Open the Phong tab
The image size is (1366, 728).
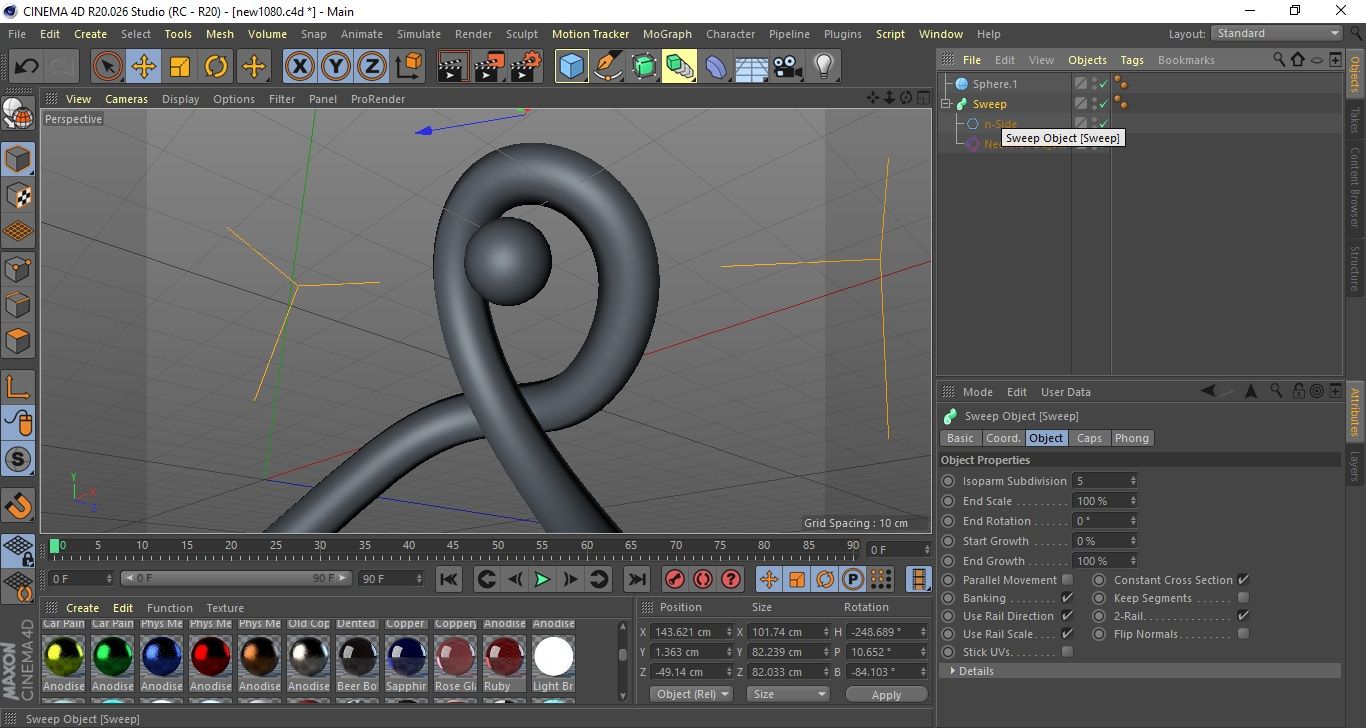(1132, 438)
